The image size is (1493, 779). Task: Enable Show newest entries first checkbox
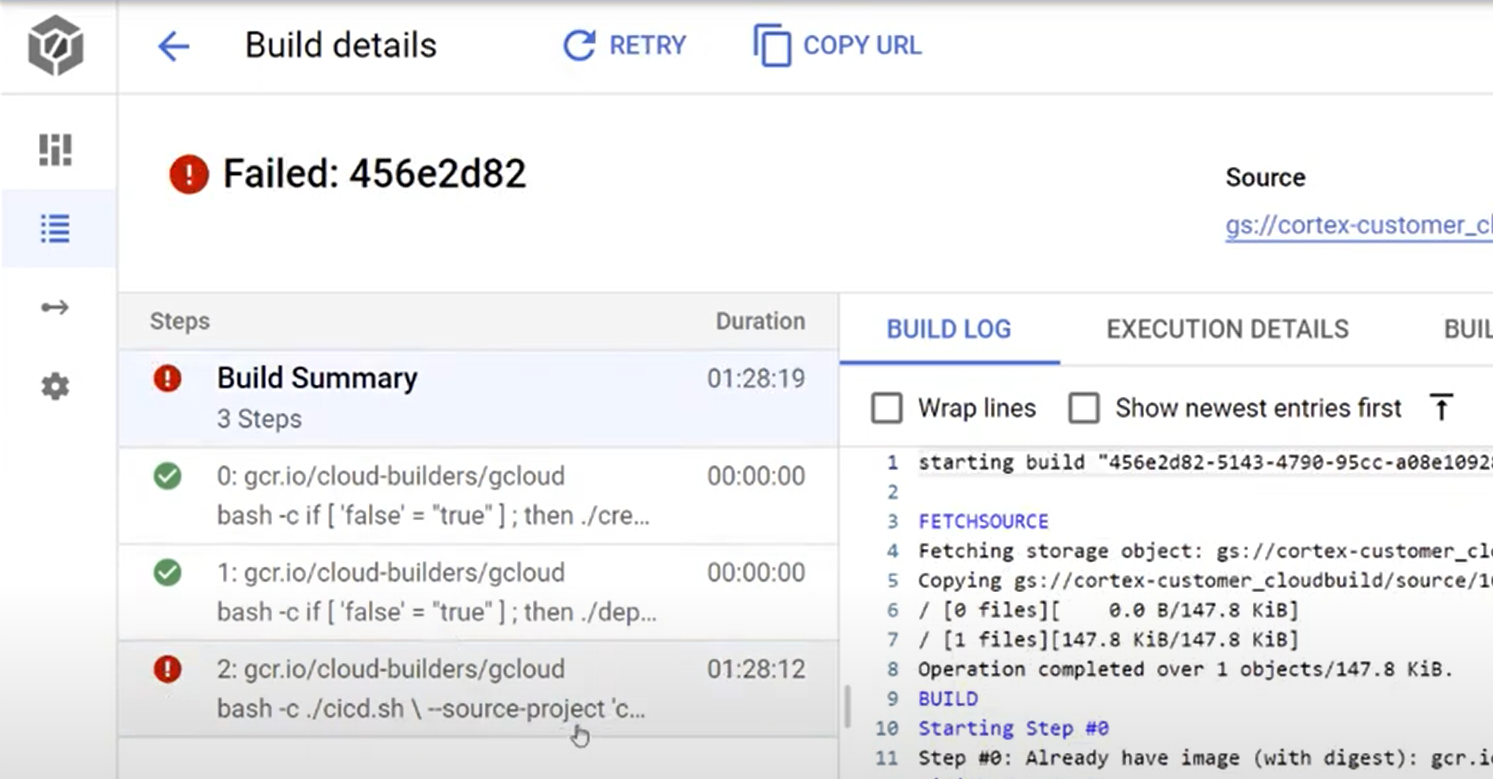click(1084, 408)
